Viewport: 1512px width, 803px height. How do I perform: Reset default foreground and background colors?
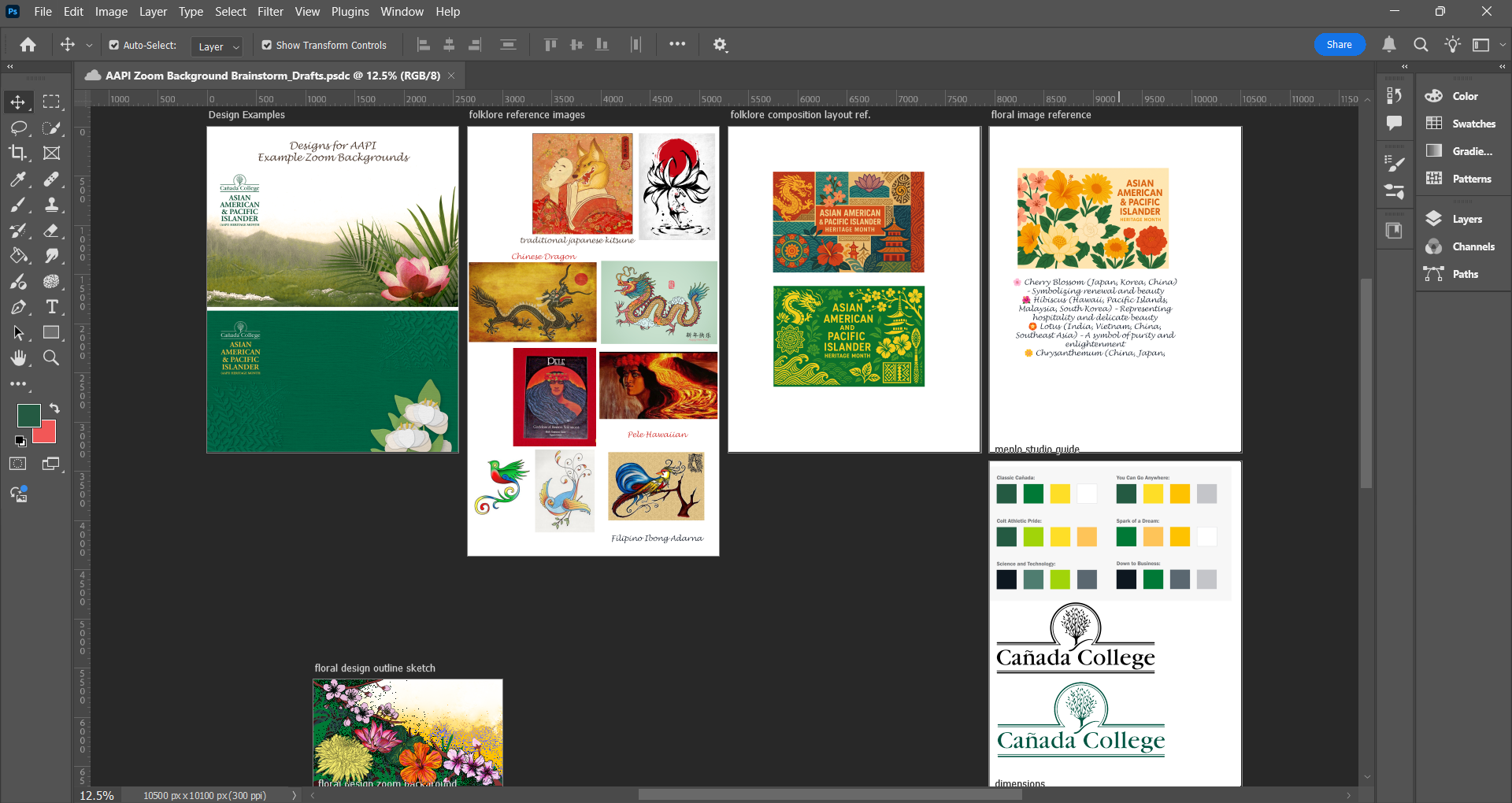tap(20, 441)
